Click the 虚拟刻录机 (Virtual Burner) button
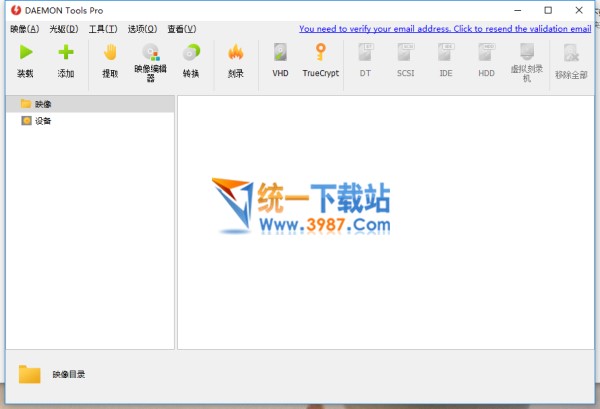 click(527, 55)
